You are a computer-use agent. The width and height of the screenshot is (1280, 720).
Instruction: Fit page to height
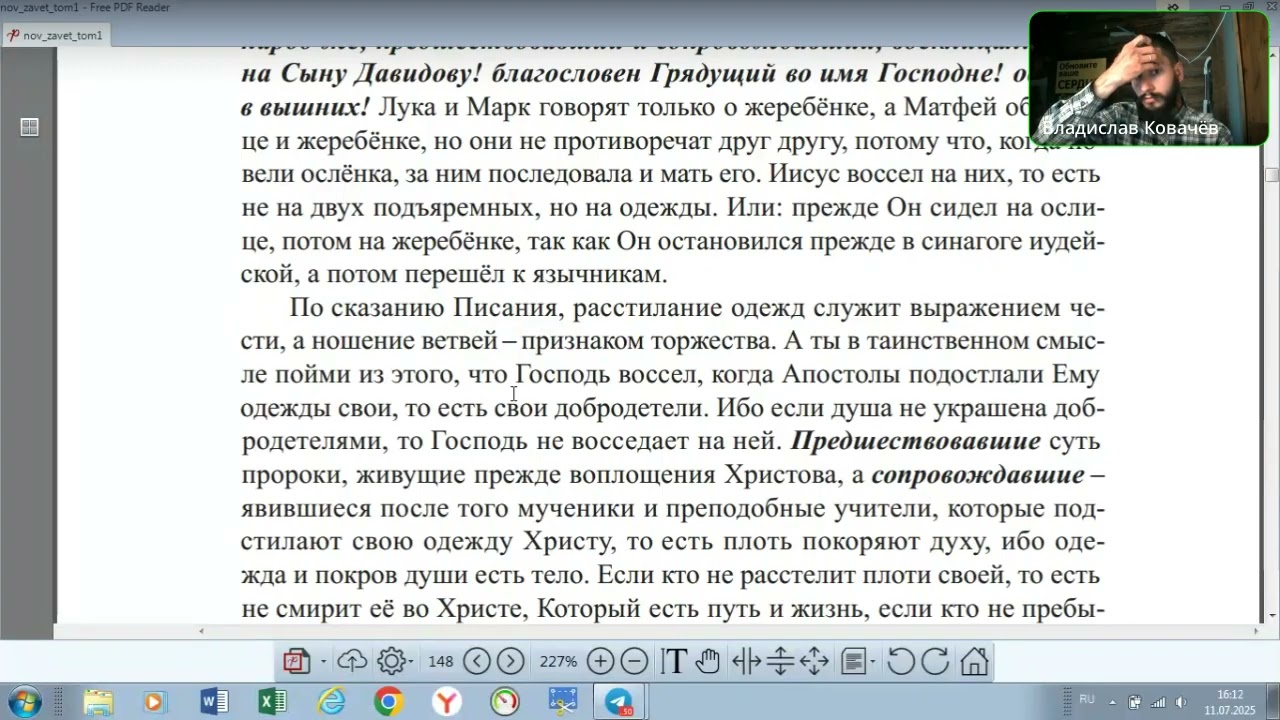(781, 661)
